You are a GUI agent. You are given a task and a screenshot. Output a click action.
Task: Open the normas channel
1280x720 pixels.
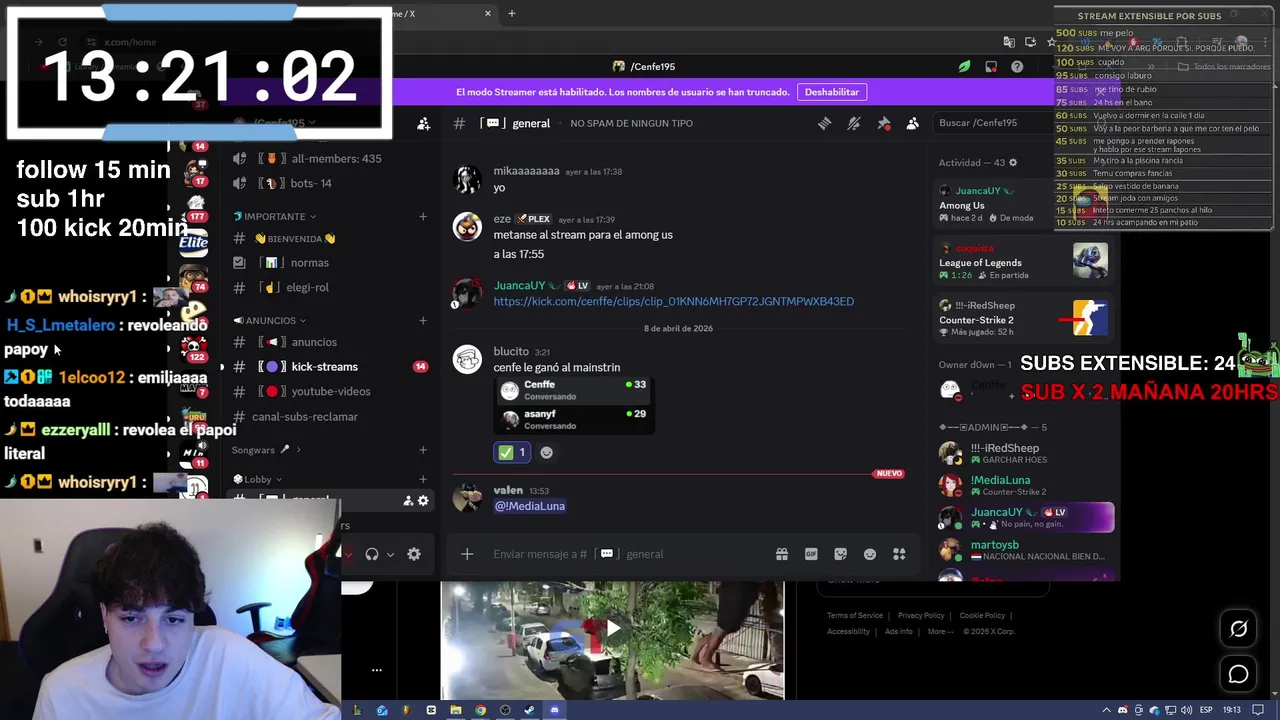[x=307, y=262]
